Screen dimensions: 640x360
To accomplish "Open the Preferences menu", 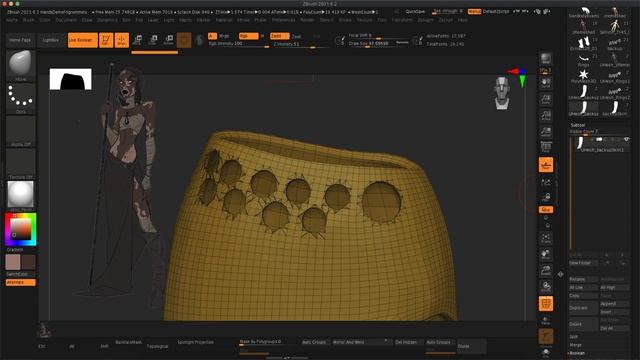I will pyautogui.click(x=283, y=20).
